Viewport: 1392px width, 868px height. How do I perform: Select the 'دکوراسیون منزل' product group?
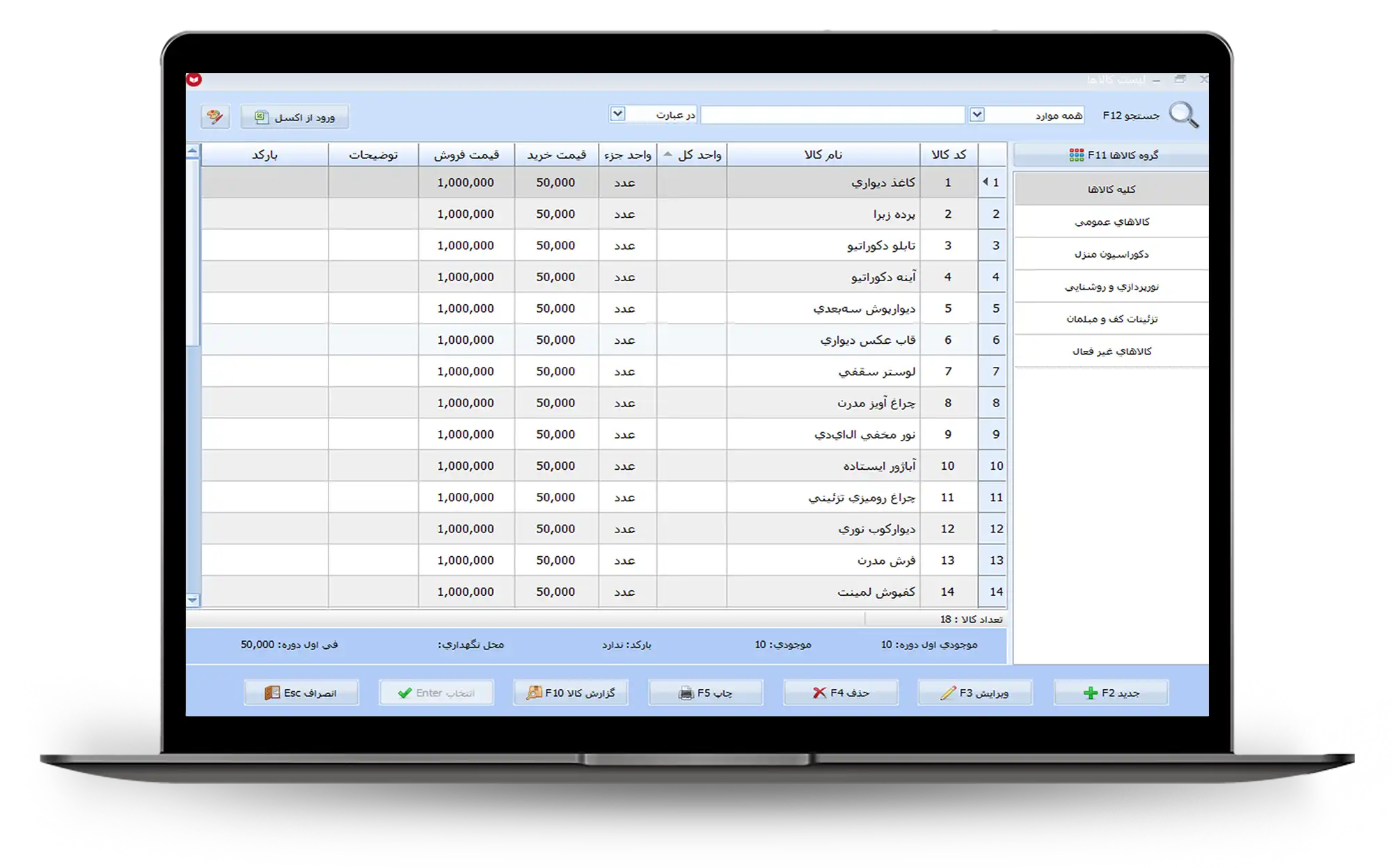pyautogui.click(x=1111, y=254)
